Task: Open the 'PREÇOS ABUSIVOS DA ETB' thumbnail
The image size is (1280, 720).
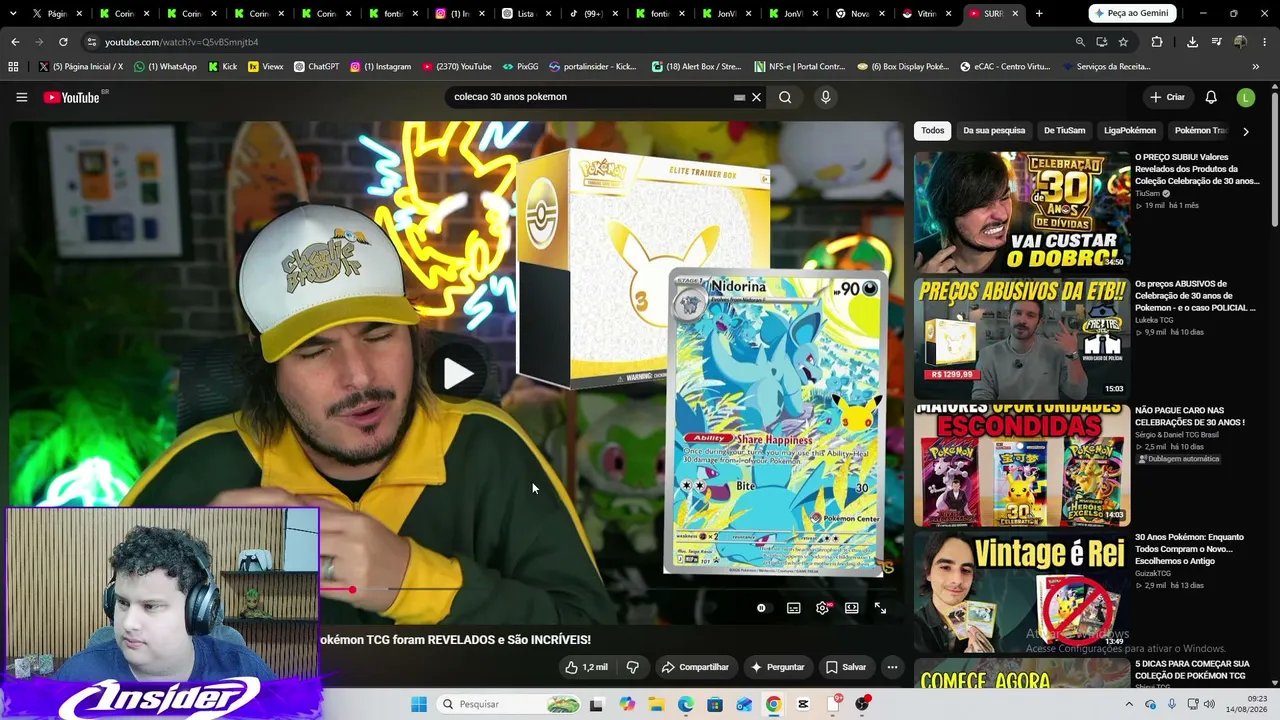Action: [x=1021, y=338]
